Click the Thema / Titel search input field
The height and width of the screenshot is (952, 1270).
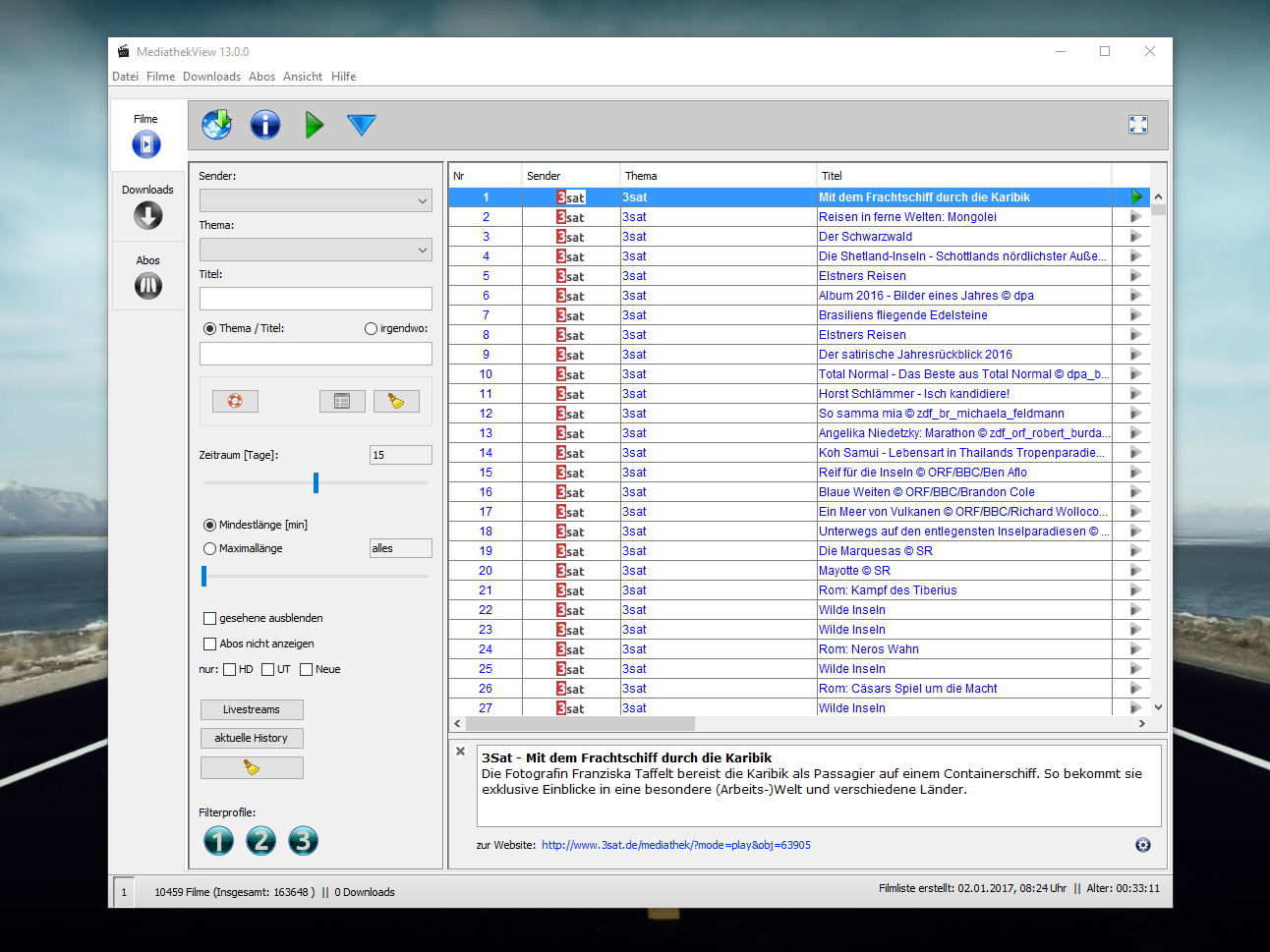coord(316,354)
